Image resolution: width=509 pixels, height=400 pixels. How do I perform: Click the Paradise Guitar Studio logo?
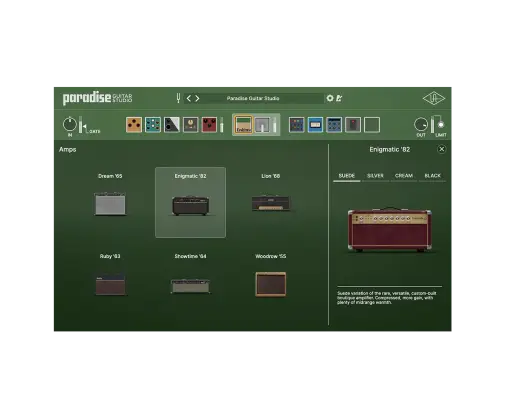pyautogui.click(x=97, y=98)
